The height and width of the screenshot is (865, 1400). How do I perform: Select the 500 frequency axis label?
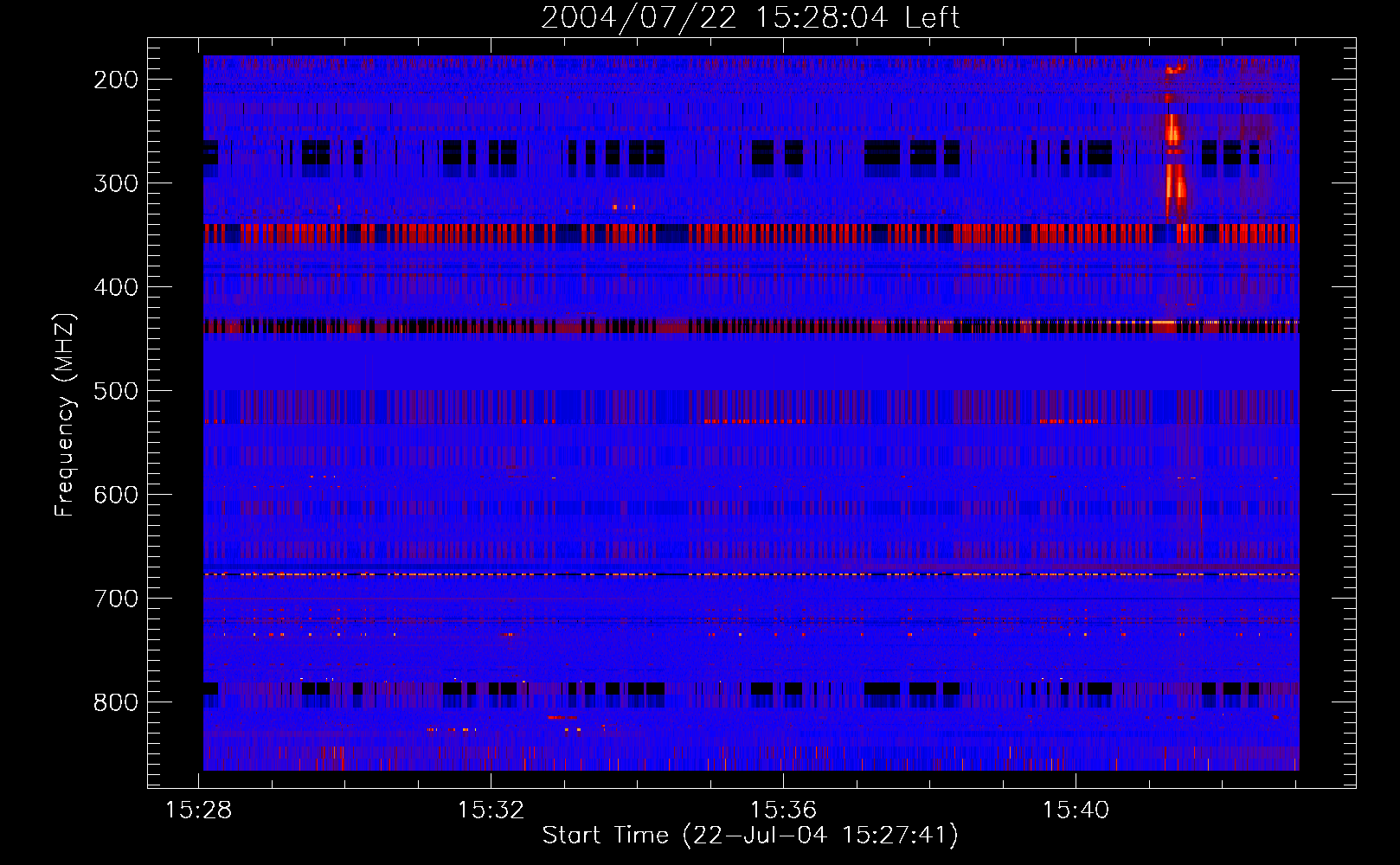116,391
